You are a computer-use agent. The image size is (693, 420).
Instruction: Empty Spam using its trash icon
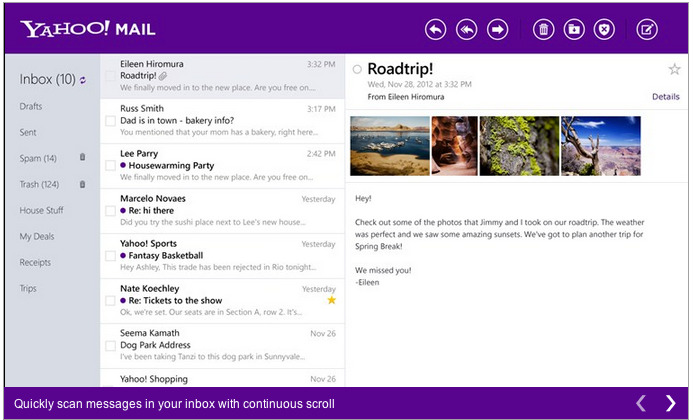[82, 157]
